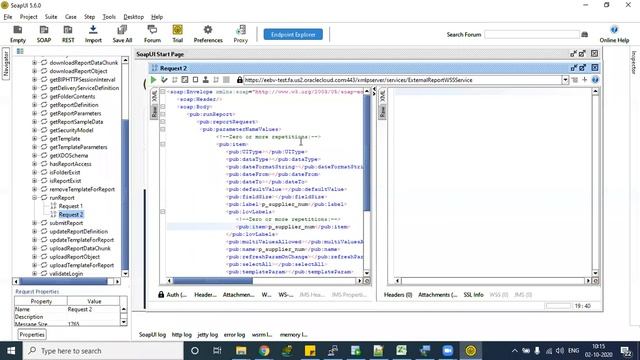Screen dimensions: 640x360
Task: Submit request with green play icon
Action: (153, 80)
